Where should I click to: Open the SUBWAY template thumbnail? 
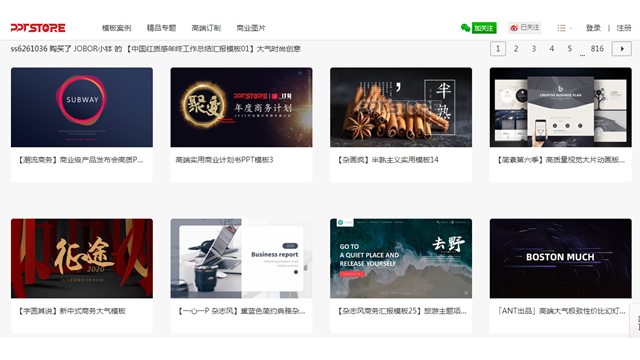click(x=82, y=107)
